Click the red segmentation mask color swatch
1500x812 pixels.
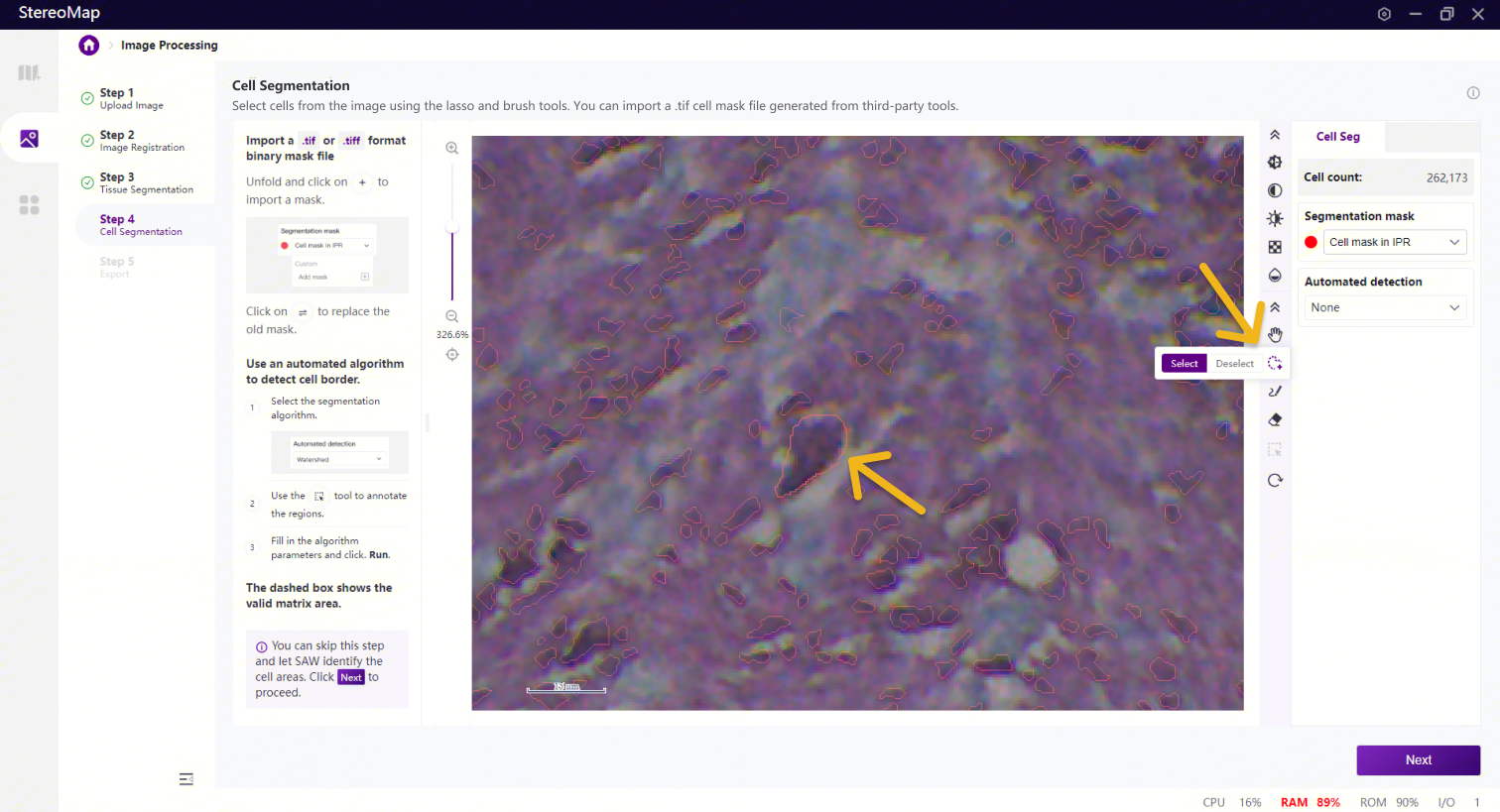click(x=1311, y=242)
